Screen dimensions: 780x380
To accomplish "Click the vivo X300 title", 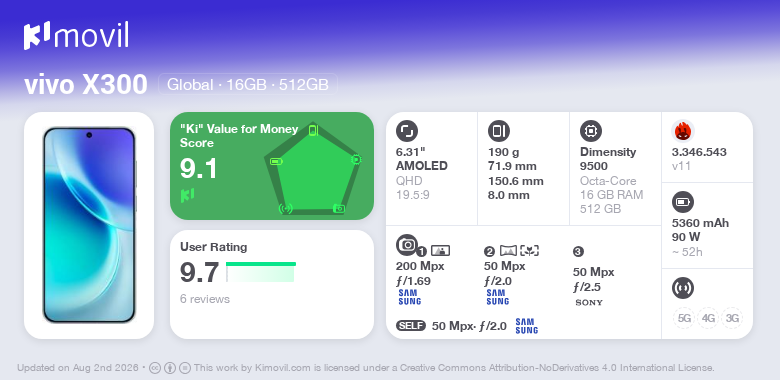I will pyautogui.click(x=86, y=85).
